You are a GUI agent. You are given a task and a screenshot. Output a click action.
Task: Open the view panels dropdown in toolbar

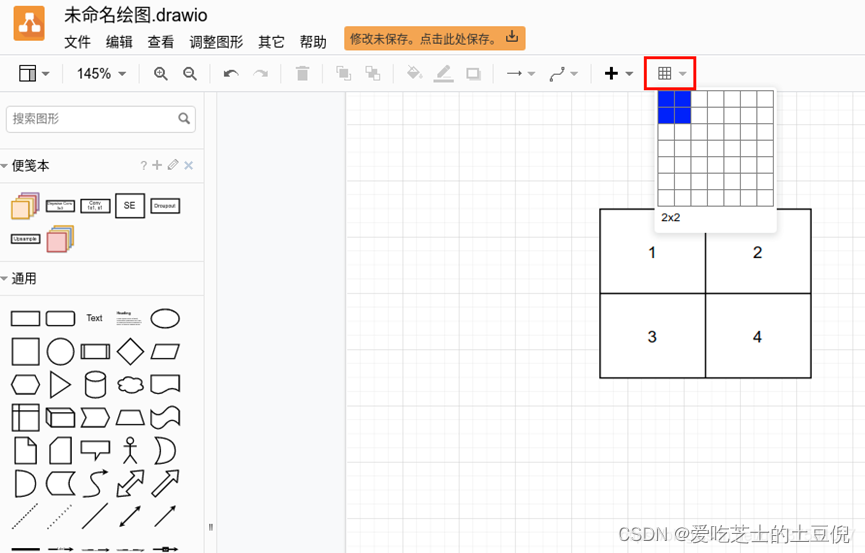pyautogui.click(x=34, y=73)
